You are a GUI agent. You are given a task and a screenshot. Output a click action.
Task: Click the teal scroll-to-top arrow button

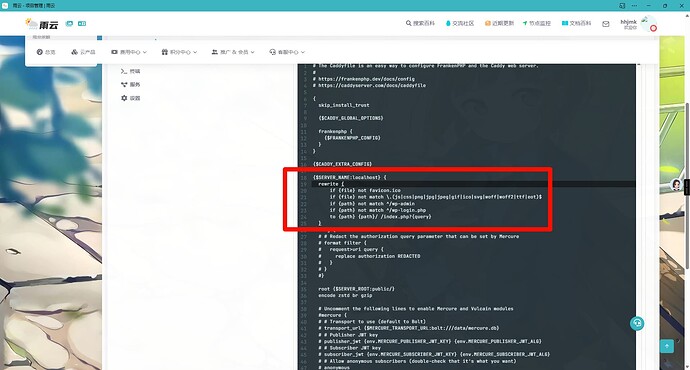(667, 346)
